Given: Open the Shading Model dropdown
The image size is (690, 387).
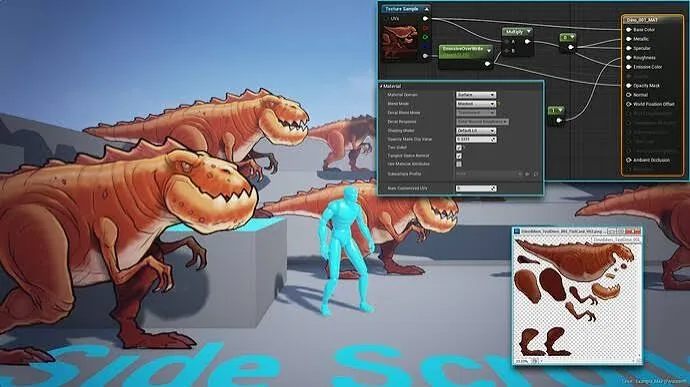Looking at the screenshot, I should (x=476, y=131).
